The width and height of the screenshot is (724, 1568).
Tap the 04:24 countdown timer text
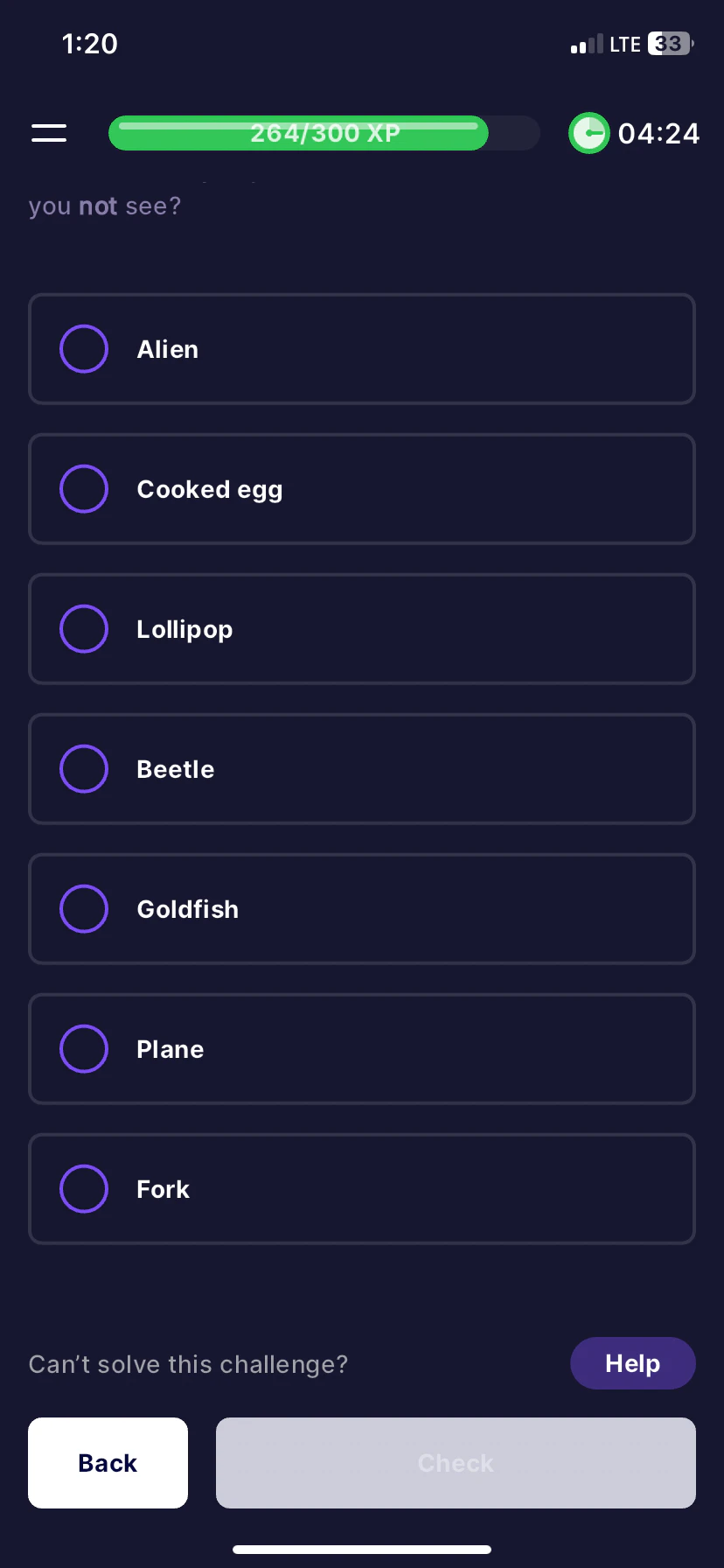pos(658,134)
